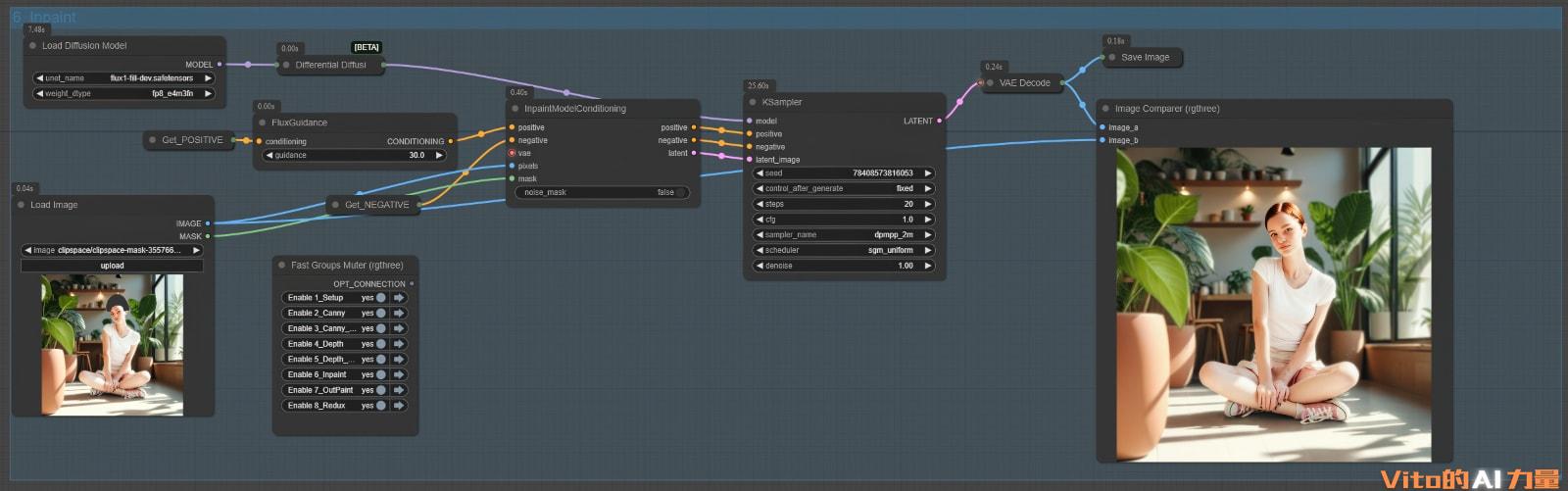Viewport: 1568px width, 491px height.
Task: Increase guidance value with right arrow
Action: (x=439, y=155)
